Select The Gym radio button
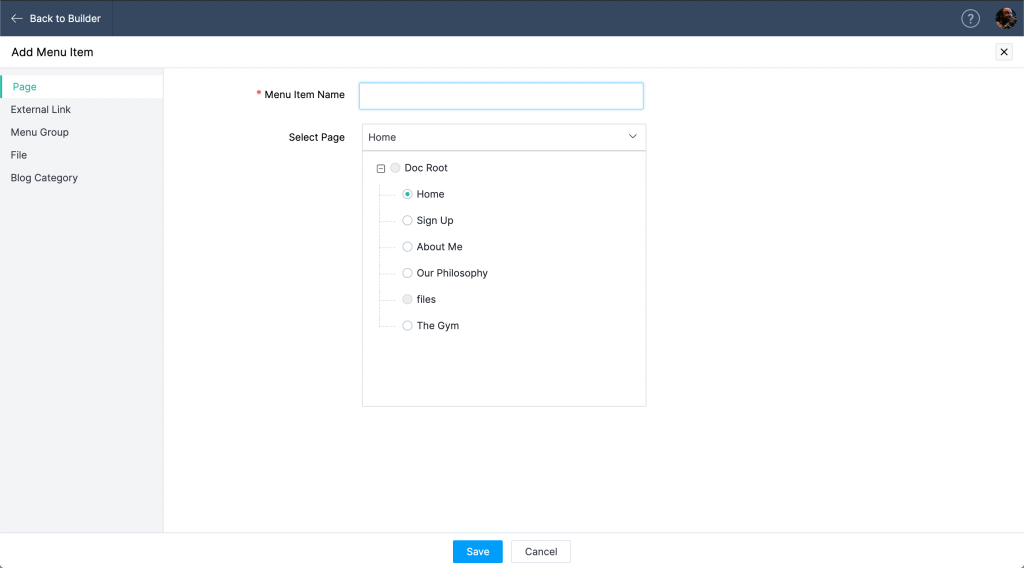This screenshot has height=568, width=1024. [407, 325]
